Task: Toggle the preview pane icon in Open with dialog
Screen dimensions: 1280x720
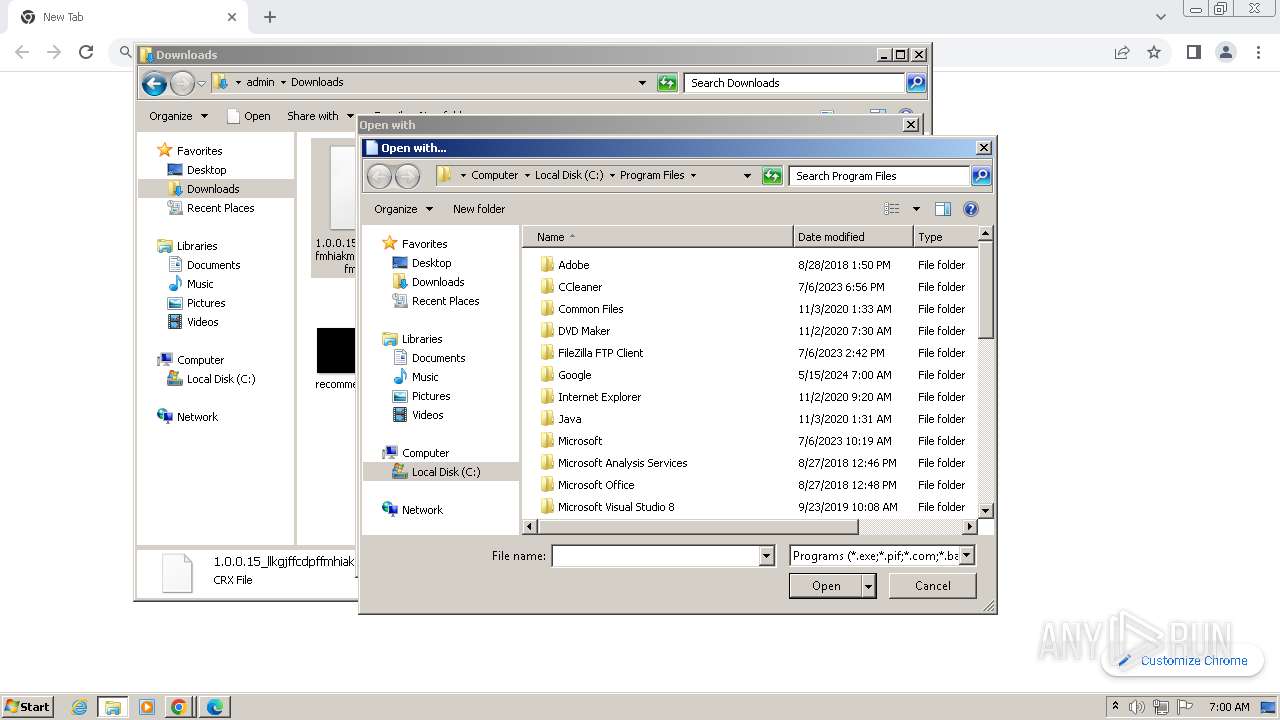Action: click(x=942, y=209)
